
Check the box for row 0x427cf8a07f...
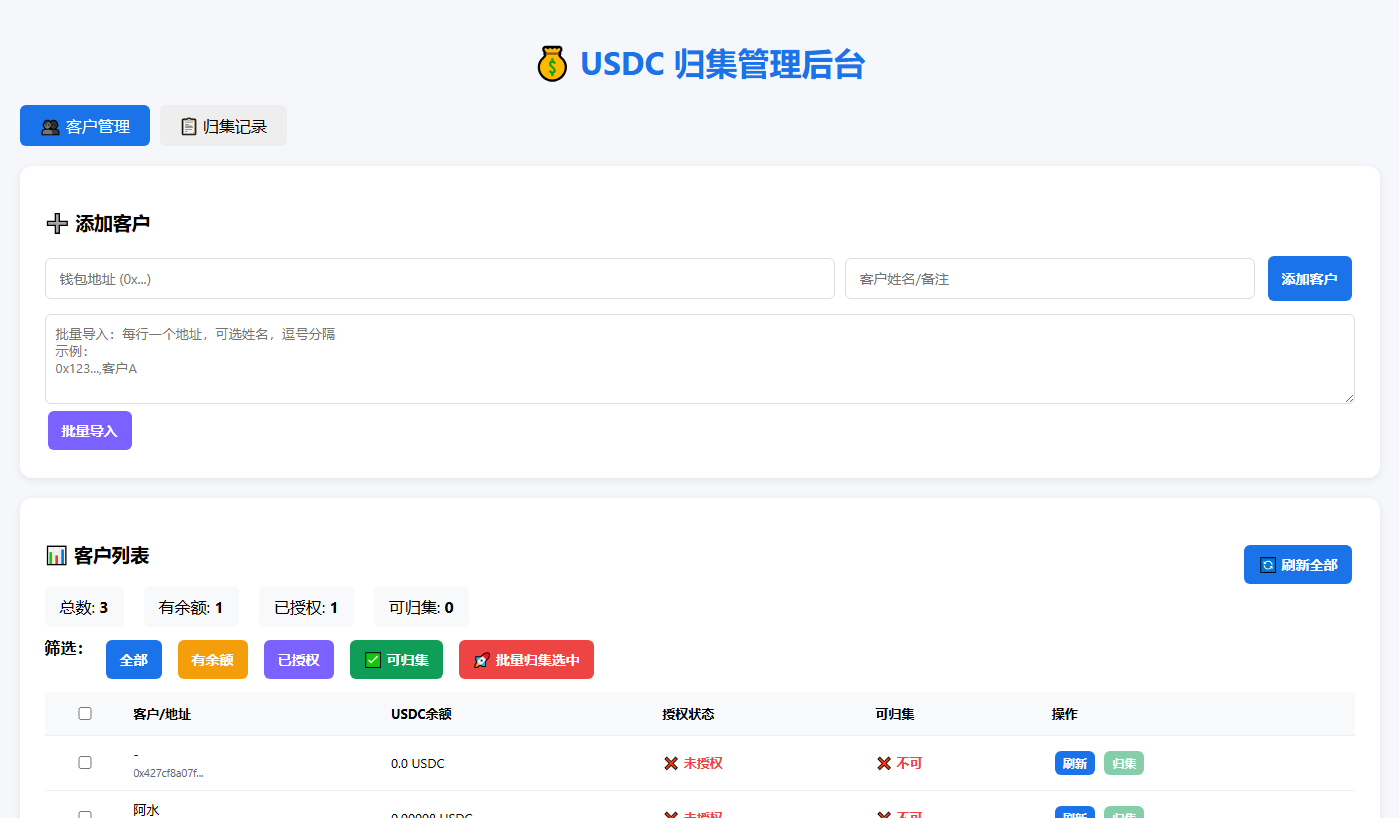pyautogui.click(x=85, y=762)
